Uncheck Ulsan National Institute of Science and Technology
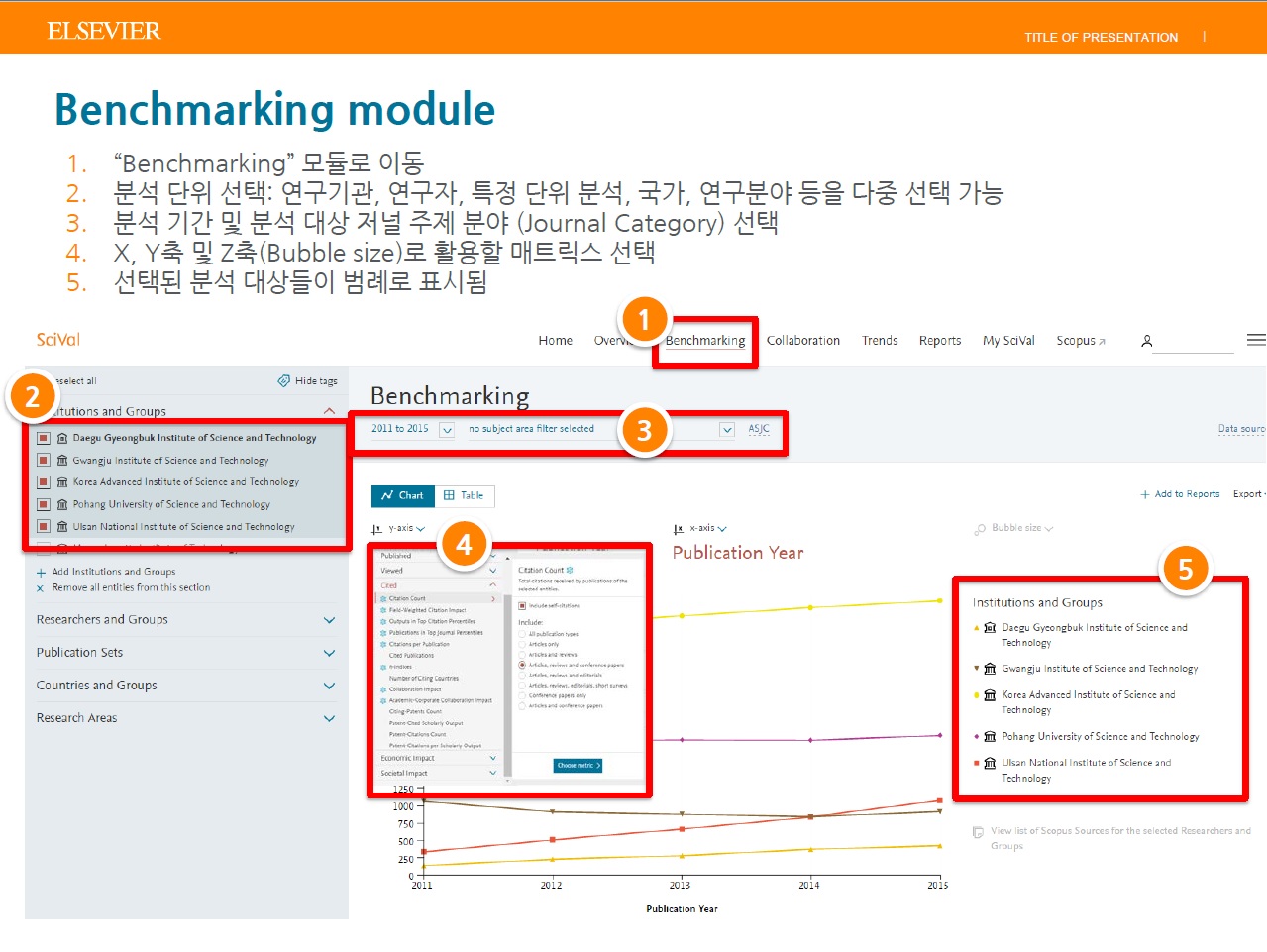This screenshot has height=952, width=1267. click(43, 527)
